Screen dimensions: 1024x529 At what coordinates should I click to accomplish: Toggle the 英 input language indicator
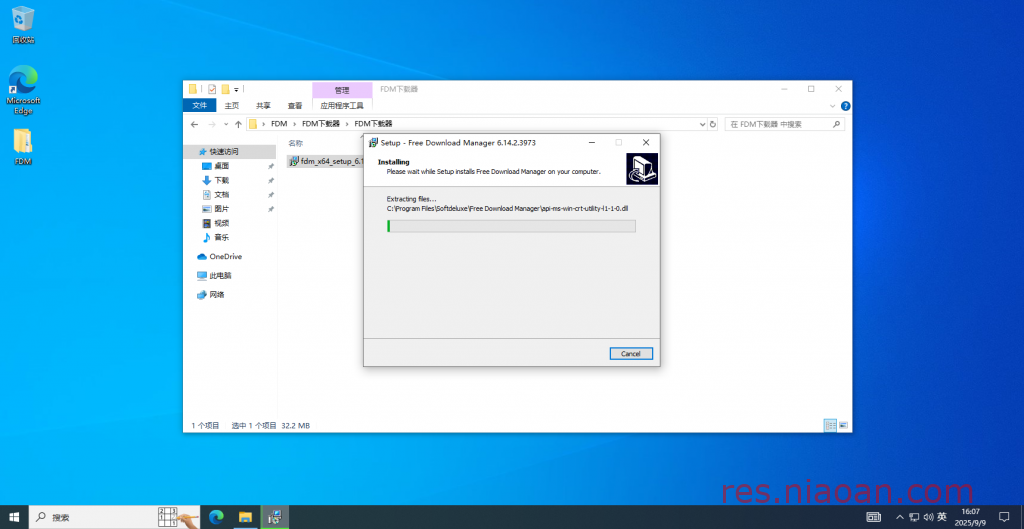942,517
